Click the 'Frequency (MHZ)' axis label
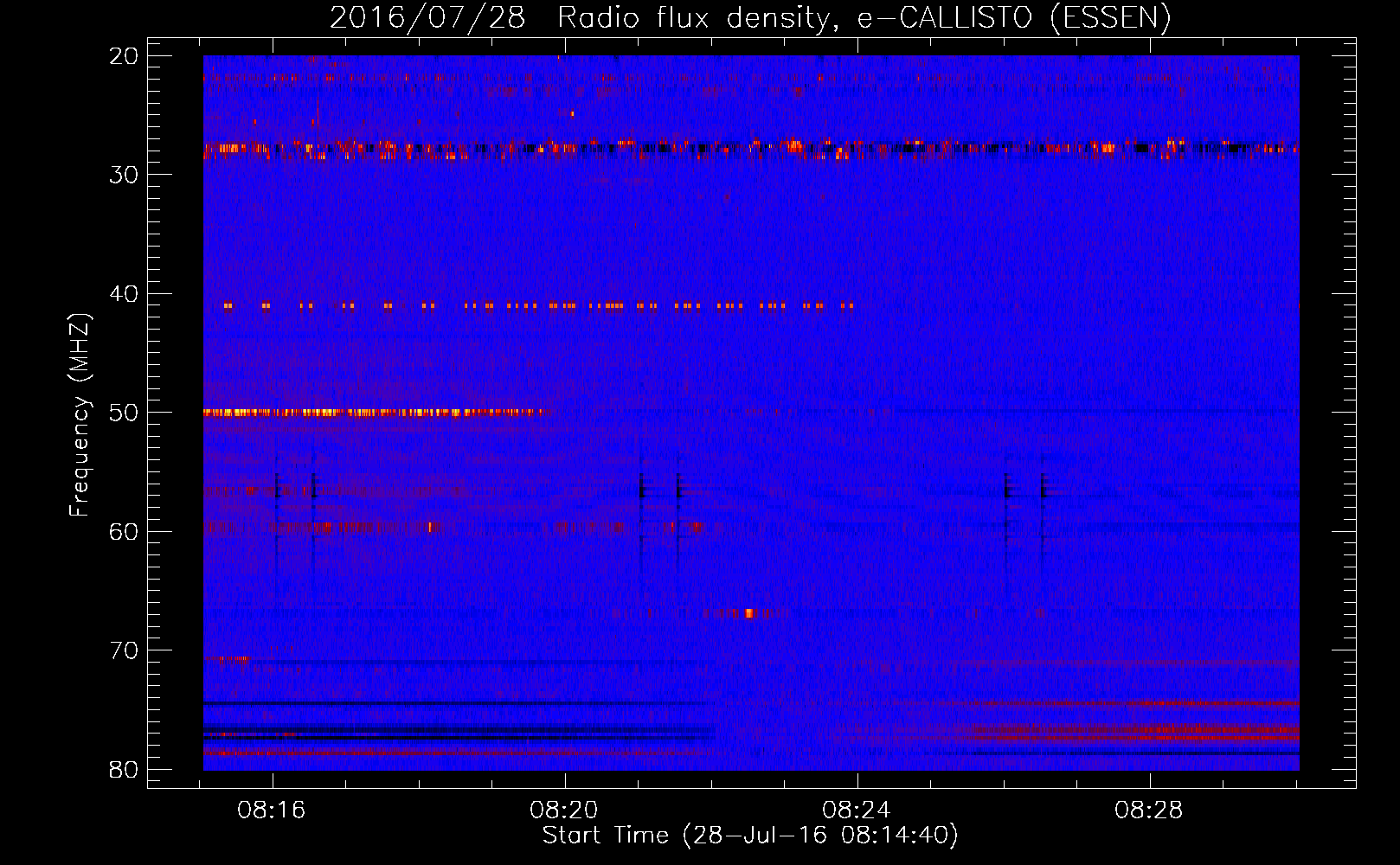Image resolution: width=1400 pixels, height=865 pixels. 80,415
